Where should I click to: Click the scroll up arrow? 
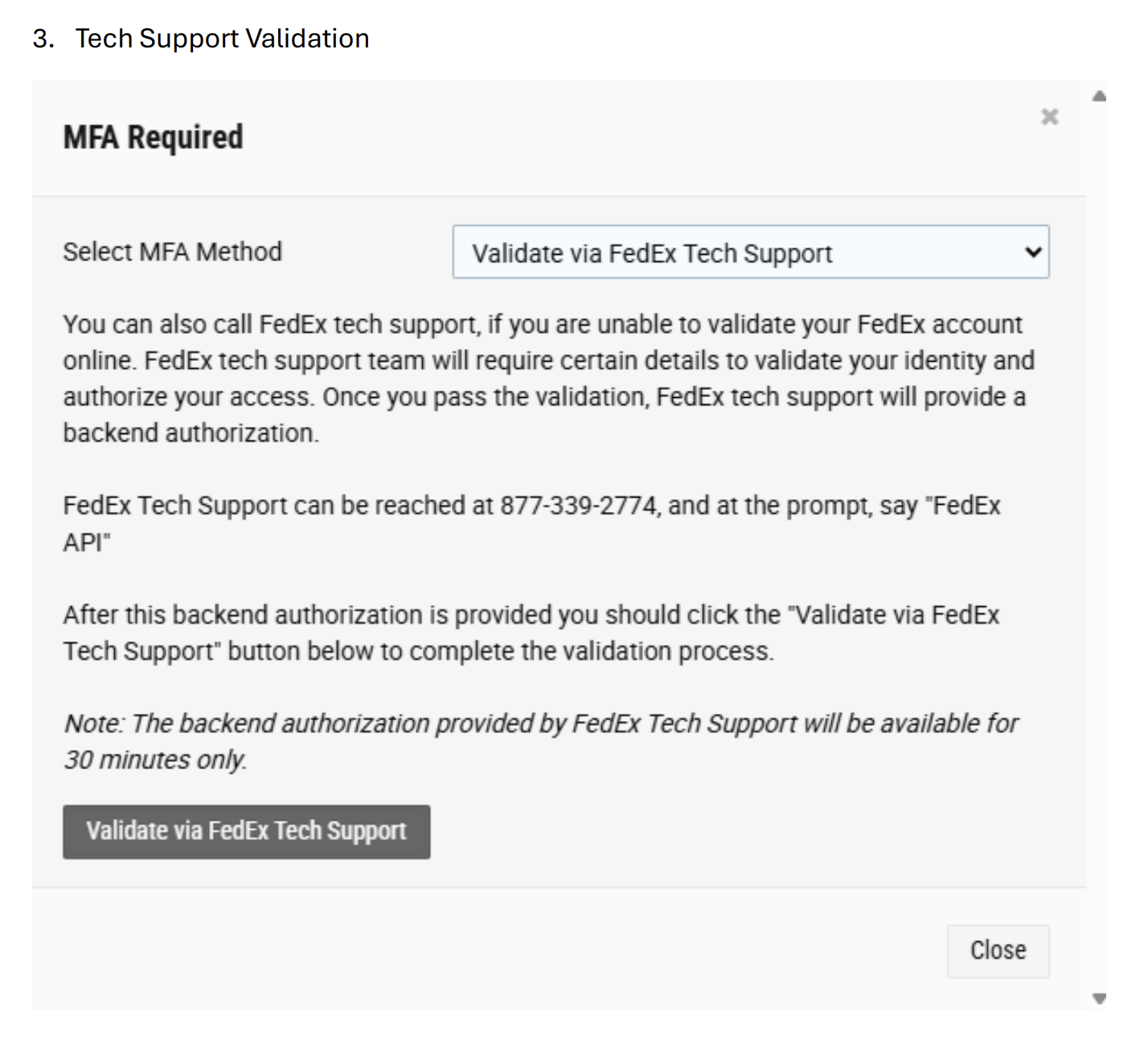(x=1099, y=97)
